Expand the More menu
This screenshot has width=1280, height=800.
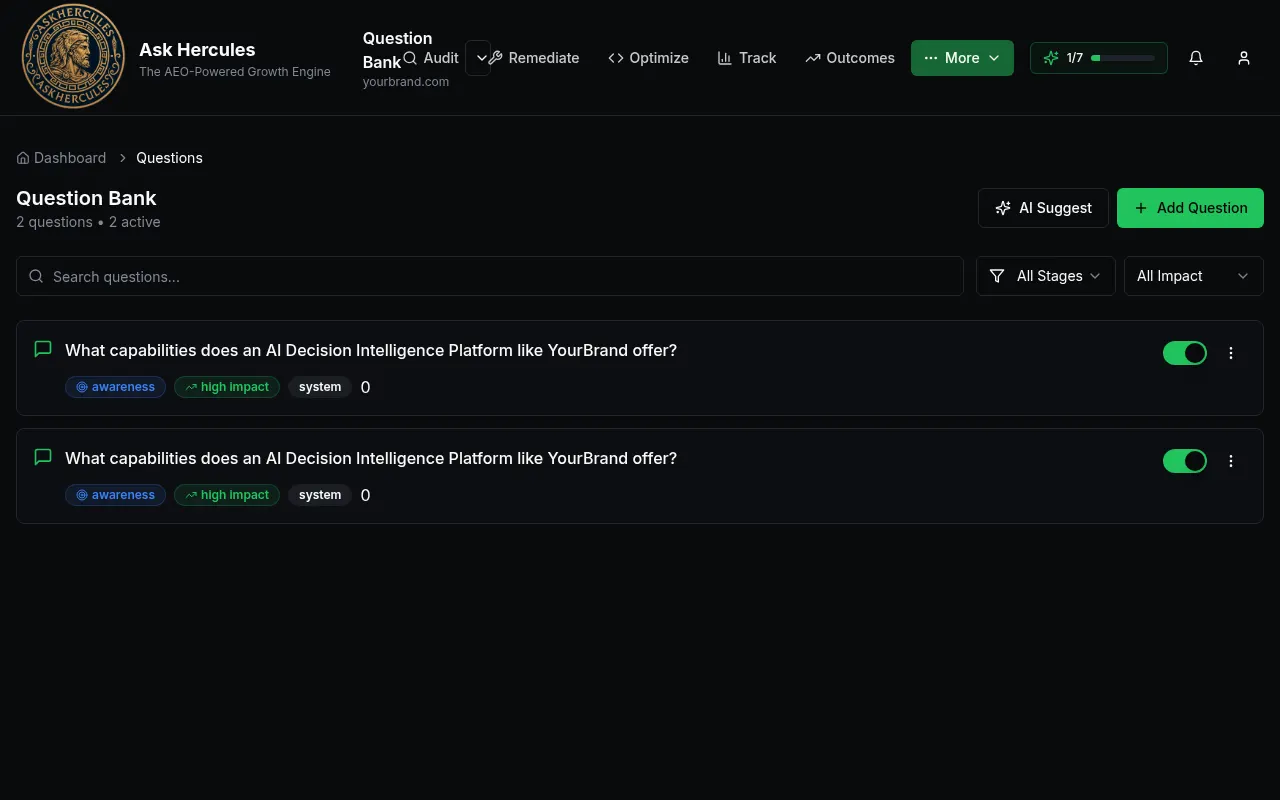coord(962,58)
